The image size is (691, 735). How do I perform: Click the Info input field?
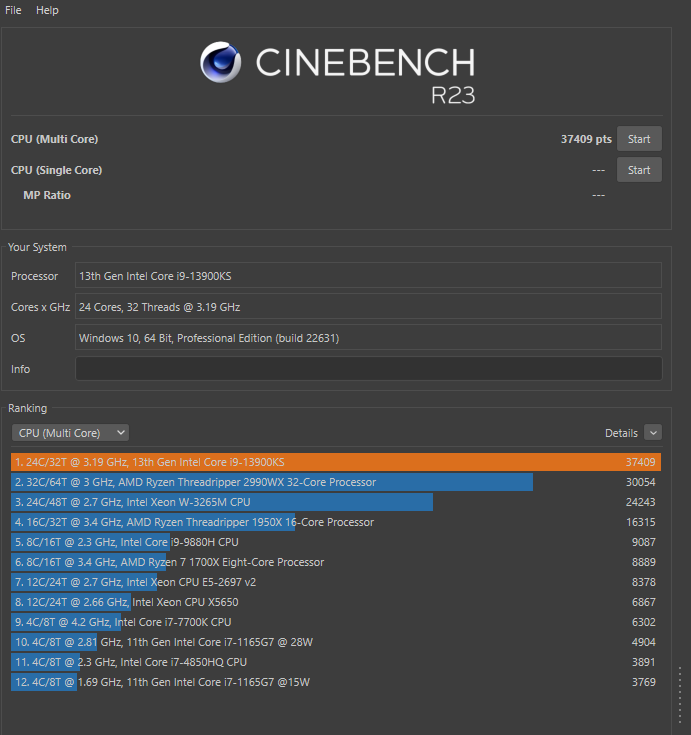coord(368,368)
